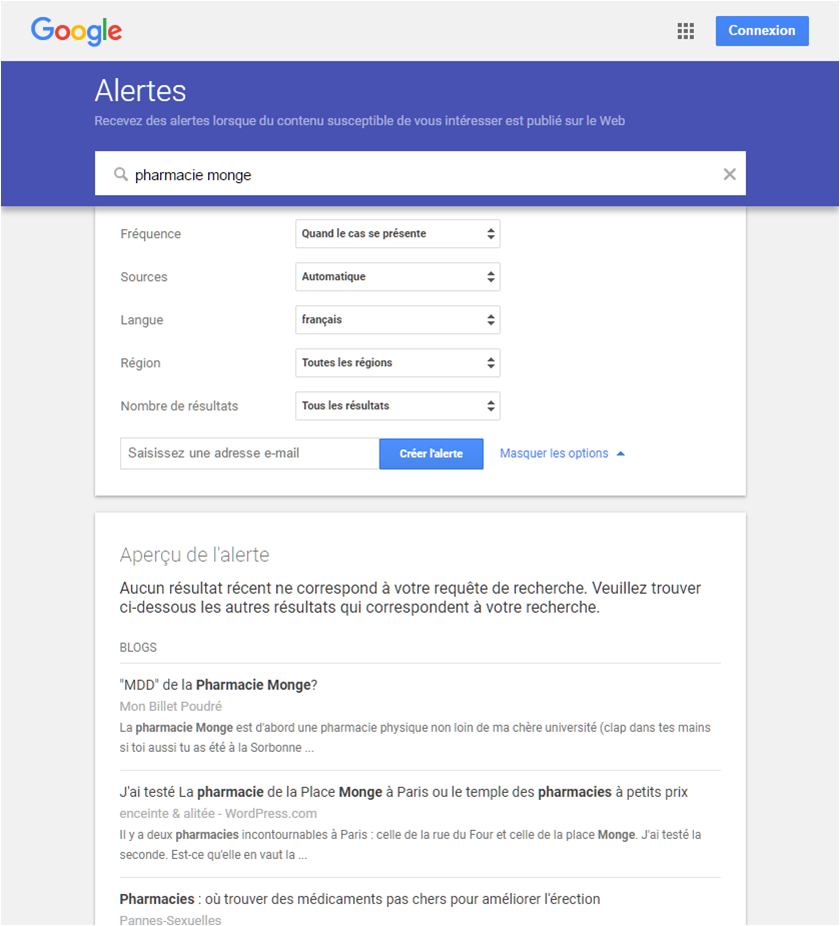840x926 pixels.
Task: Click the email address input field
Action: coord(249,454)
